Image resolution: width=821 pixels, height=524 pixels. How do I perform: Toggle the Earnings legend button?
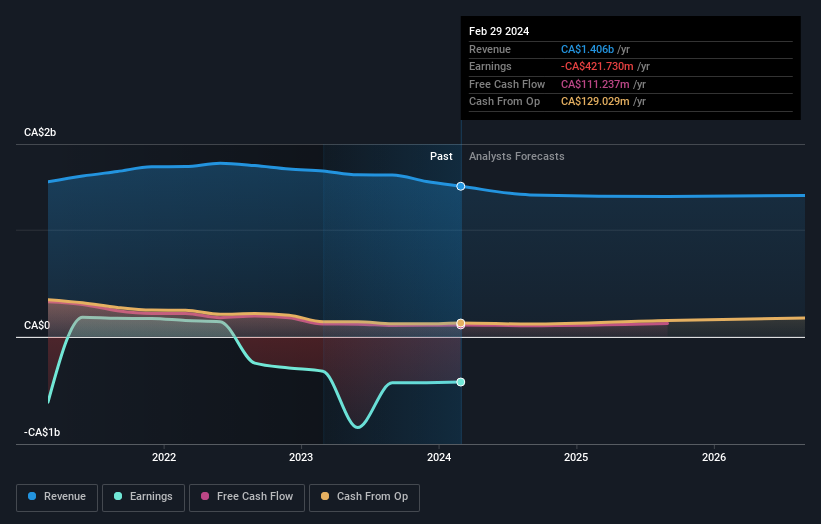143,497
